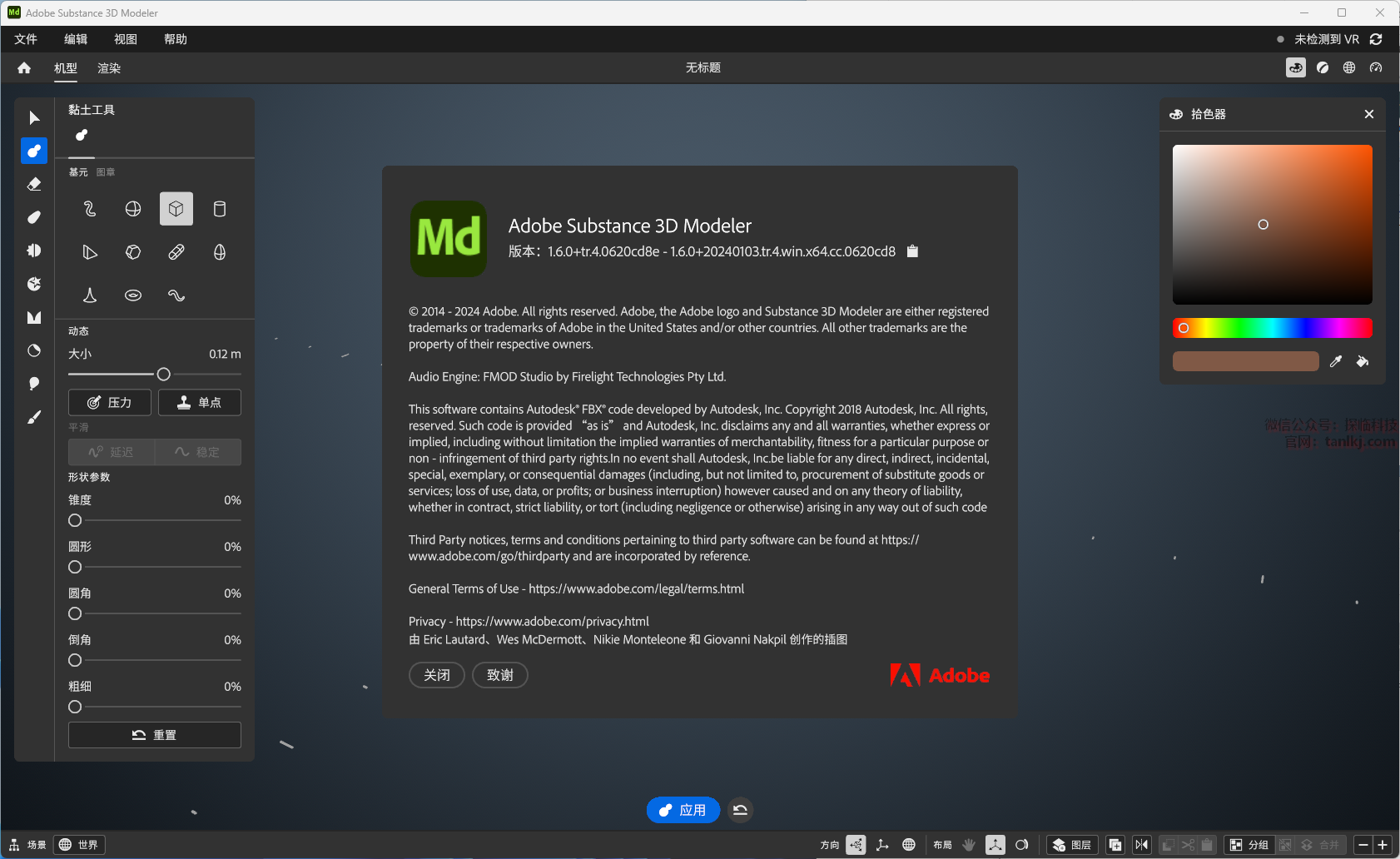Toggle the 延迟 smoothing option
This screenshot has height=859, width=1400.
pyautogui.click(x=112, y=452)
